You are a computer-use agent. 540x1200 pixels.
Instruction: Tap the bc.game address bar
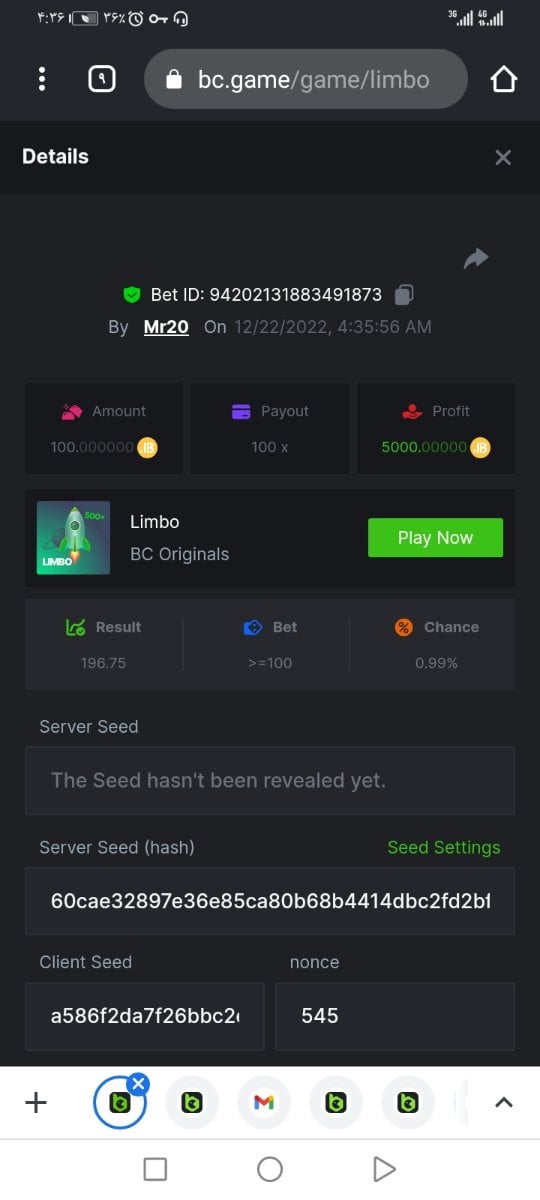[306, 79]
